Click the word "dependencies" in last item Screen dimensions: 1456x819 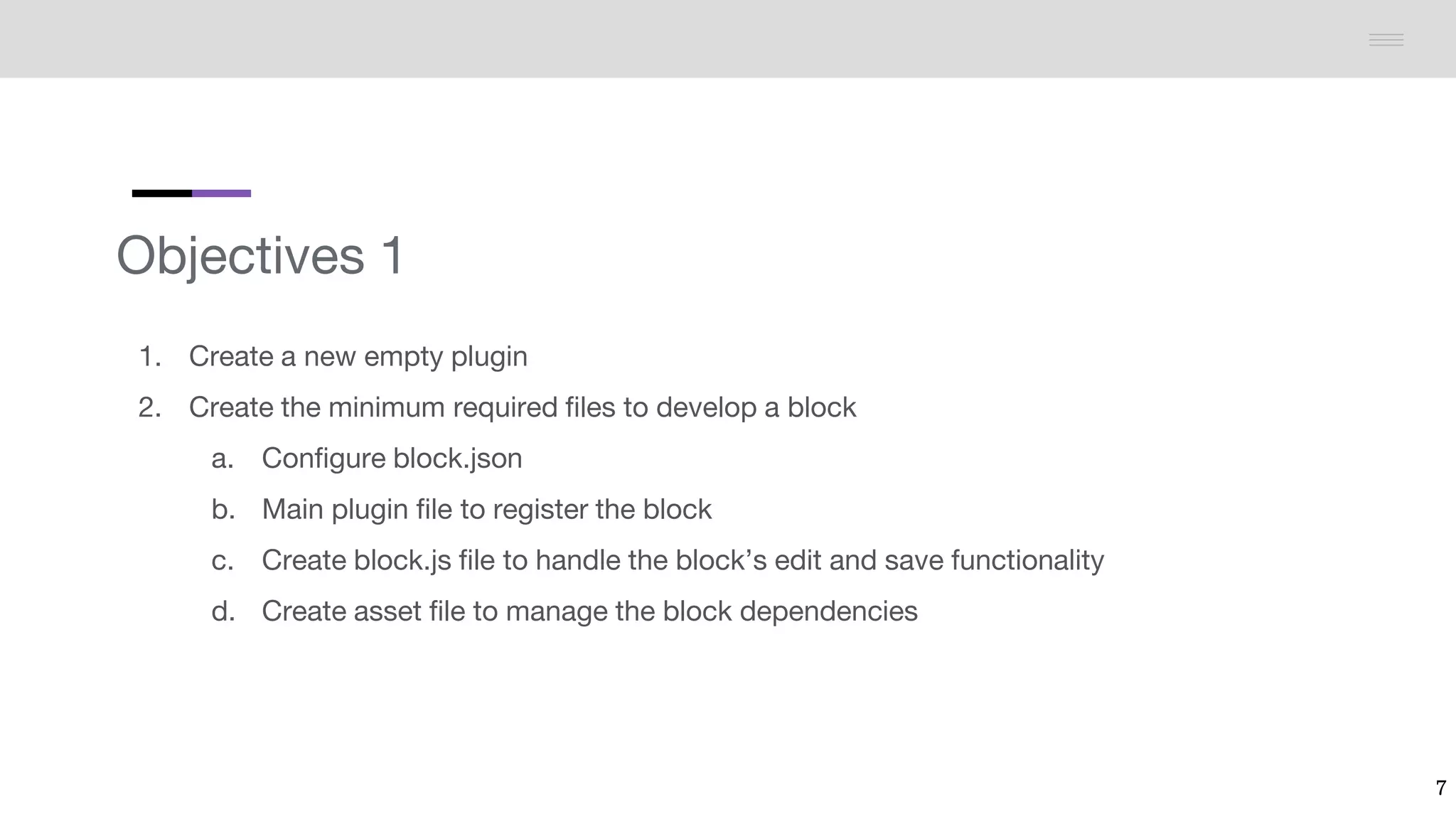click(828, 611)
